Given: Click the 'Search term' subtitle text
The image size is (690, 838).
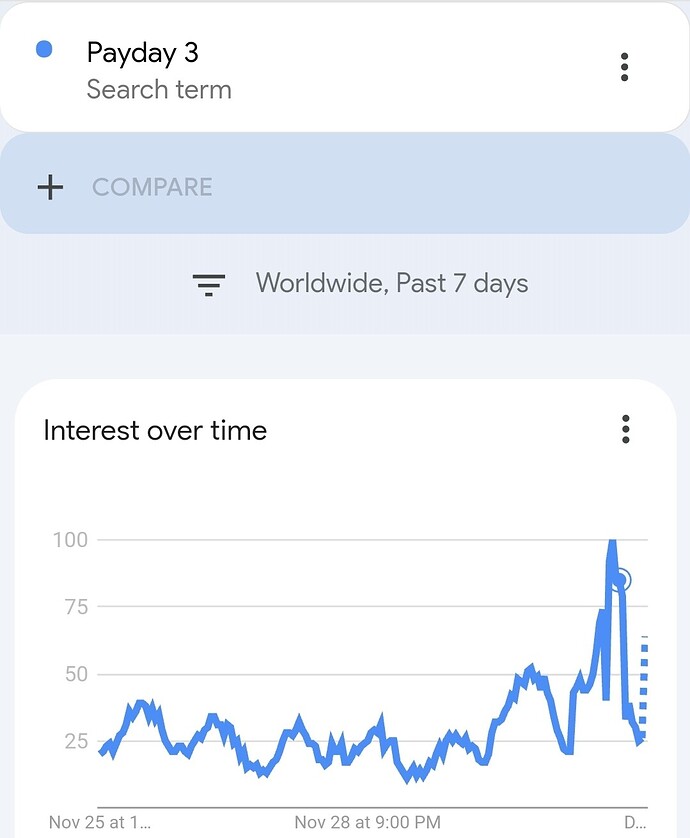Looking at the screenshot, I should (159, 89).
